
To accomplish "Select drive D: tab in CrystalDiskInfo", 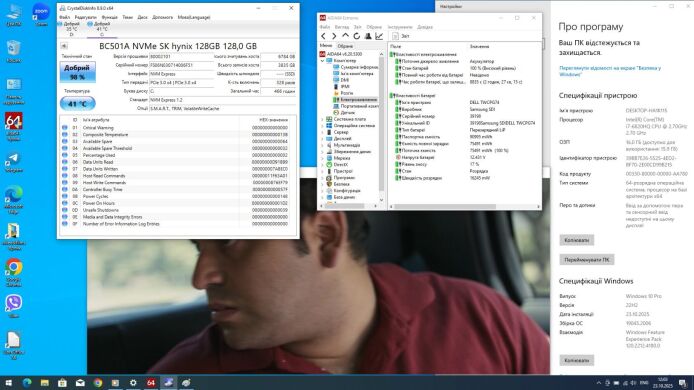I will (x=71, y=29).
